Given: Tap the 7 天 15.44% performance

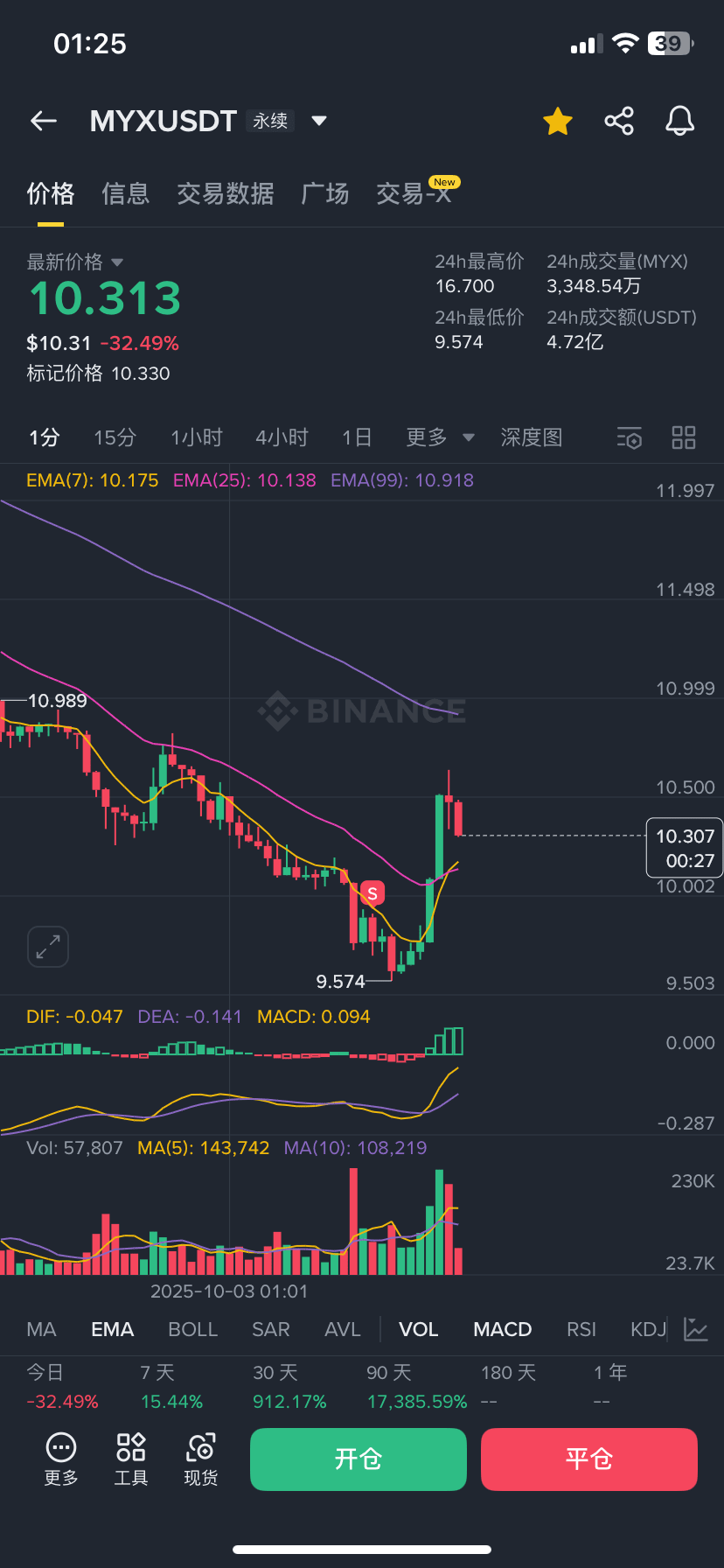Looking at the screenshot, I should [x=171, y=1387].
